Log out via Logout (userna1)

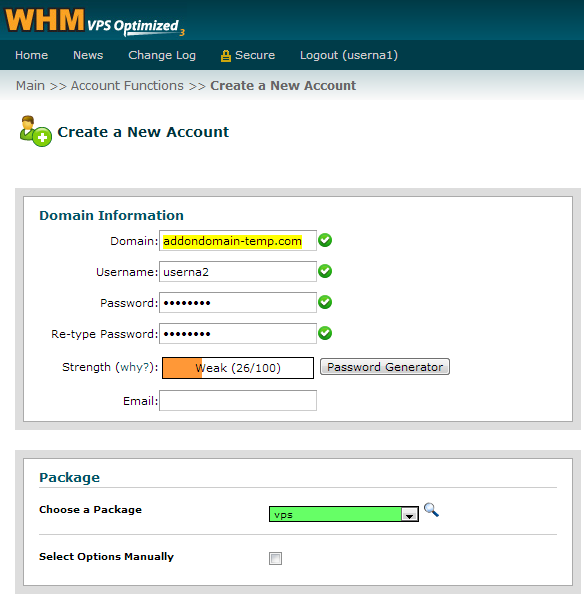point(349,55)
